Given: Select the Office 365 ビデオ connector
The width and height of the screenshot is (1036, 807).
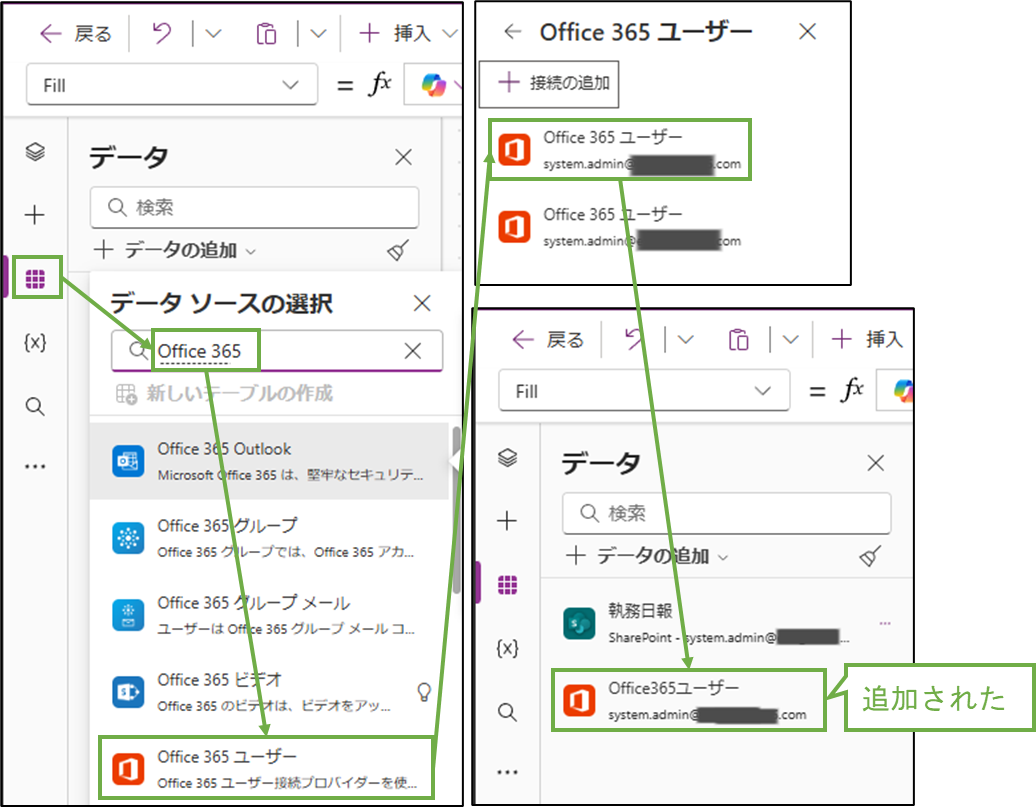Looking at the screenshot, I should click(x=270, y=692).
